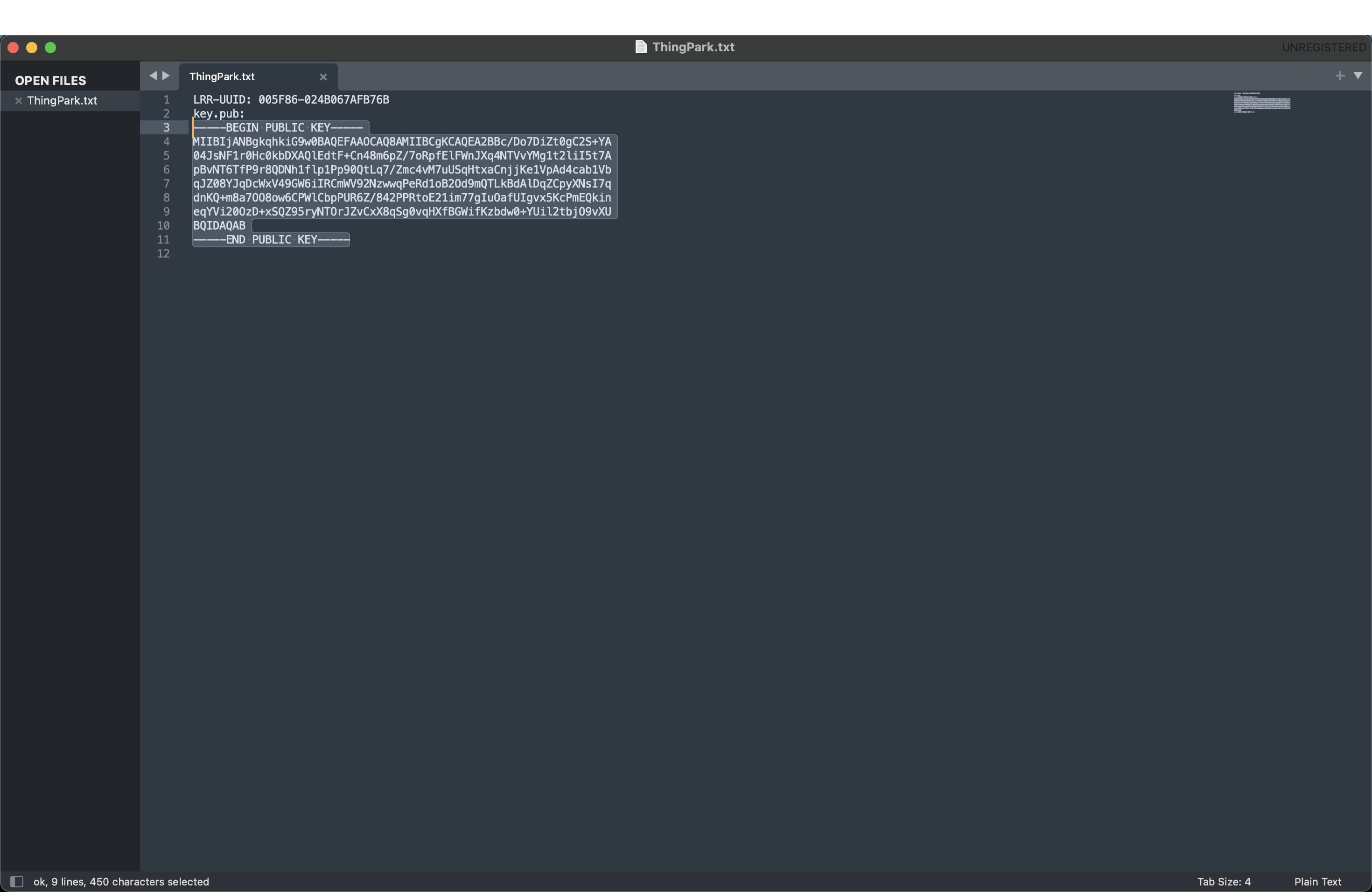Screen dimensions: 1372x892
Task: Select ThingPark.txt in Open Files list
Action: [x=62, y=101]
